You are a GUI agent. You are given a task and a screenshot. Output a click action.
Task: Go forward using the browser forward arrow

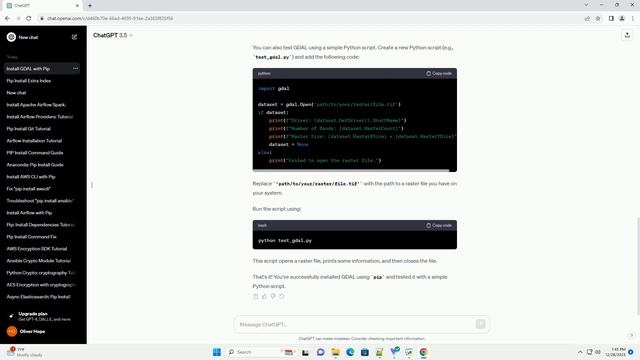[18, 18]
